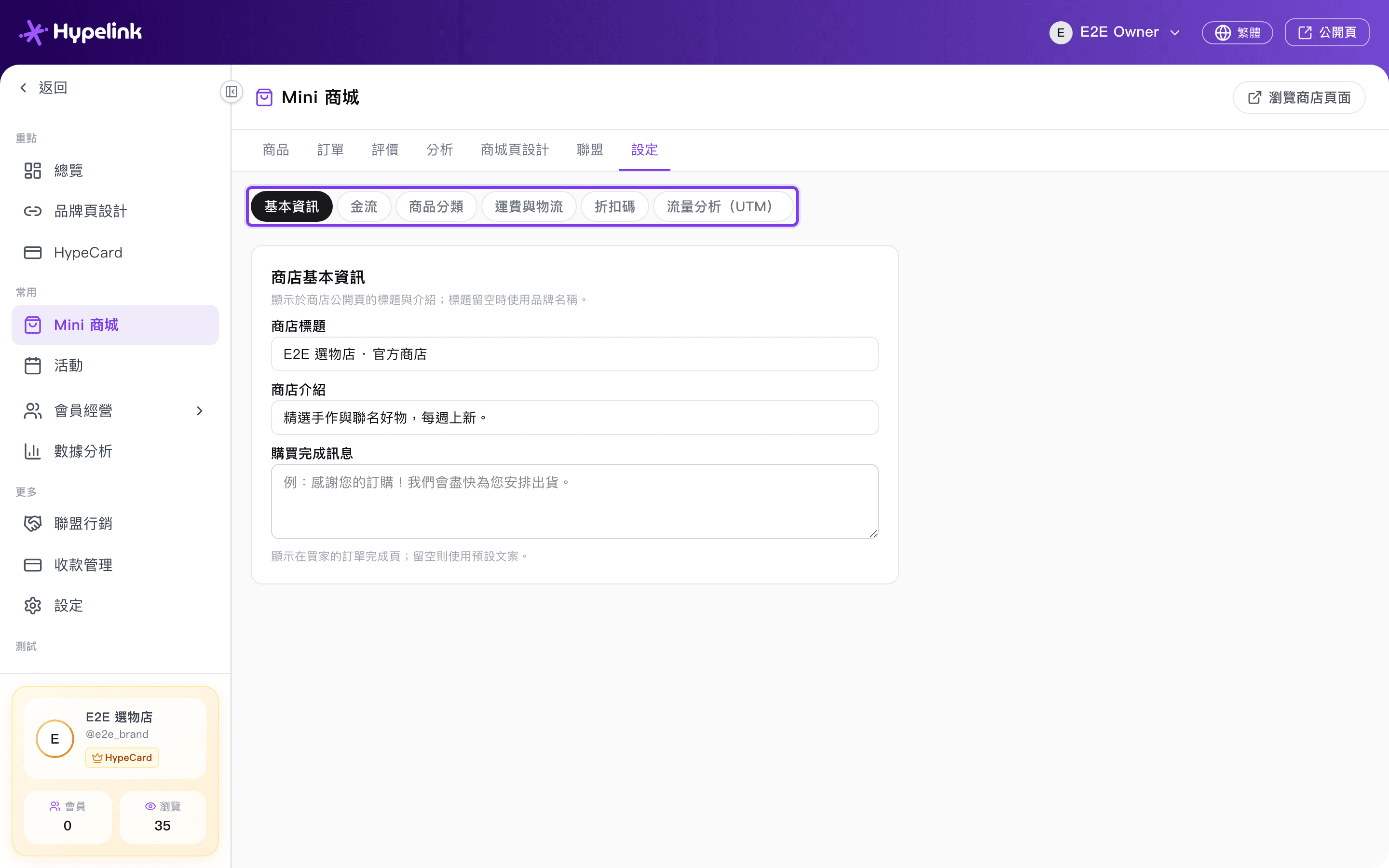Viewport: 1389px width, 868px height.
Task: Switch to the 聯盟 tab
Action: (589, 150)
